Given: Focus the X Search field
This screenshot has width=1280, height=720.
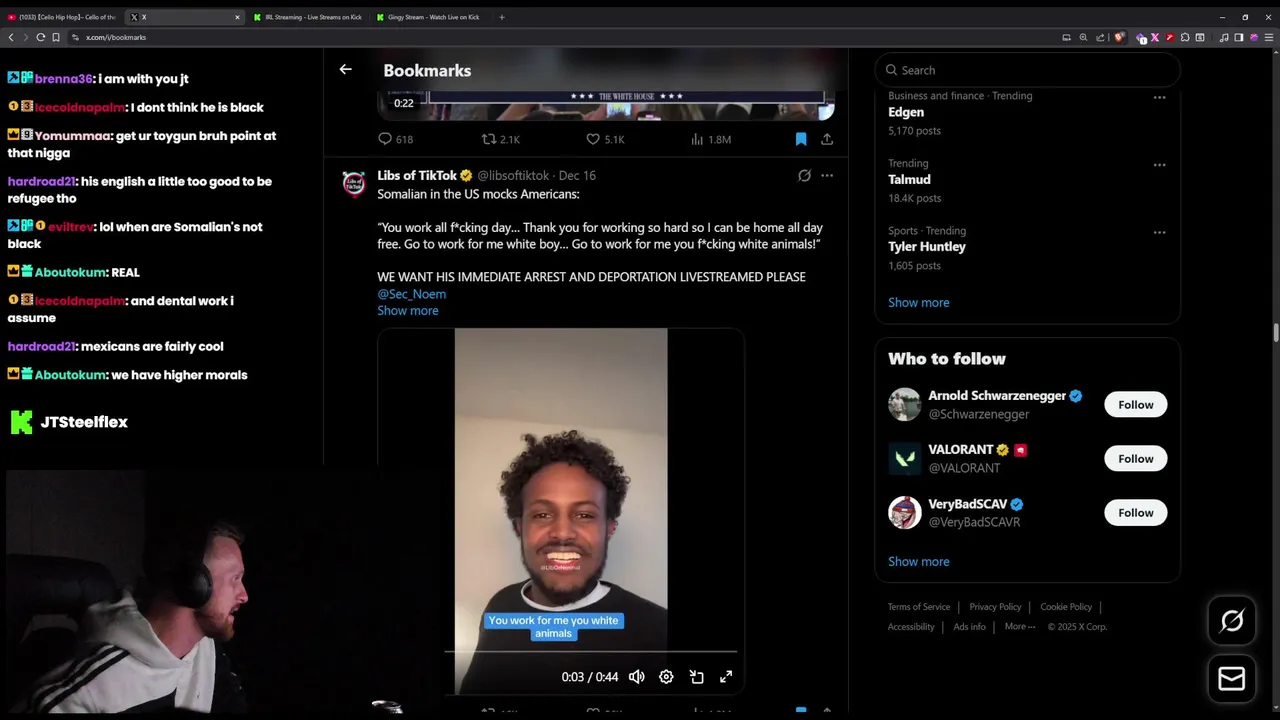Looking at the screenshot, I should [1027, 70].
